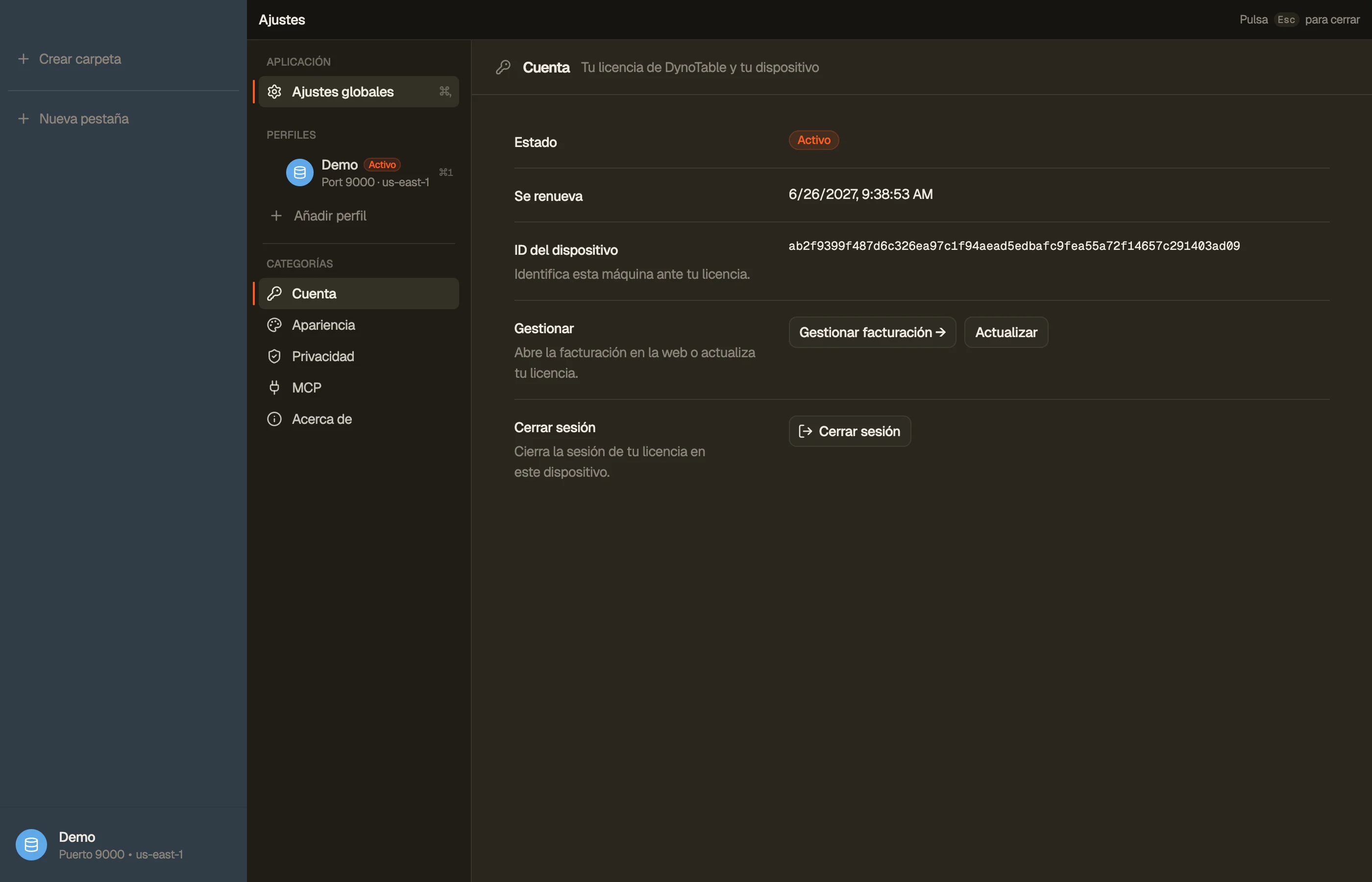Click the palette icon beside Apariencia
This screenshot has width=1372, height=882.
point(274,325)
